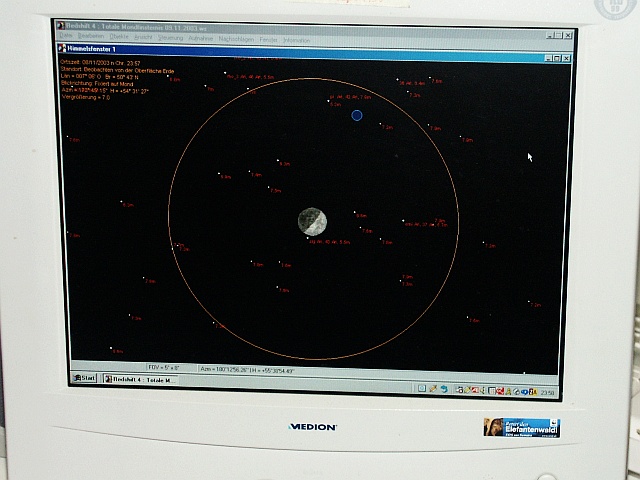Click the Vergrößerung = 7.0 text
This screenshot has height=480, width=640.
pos(86,97)
